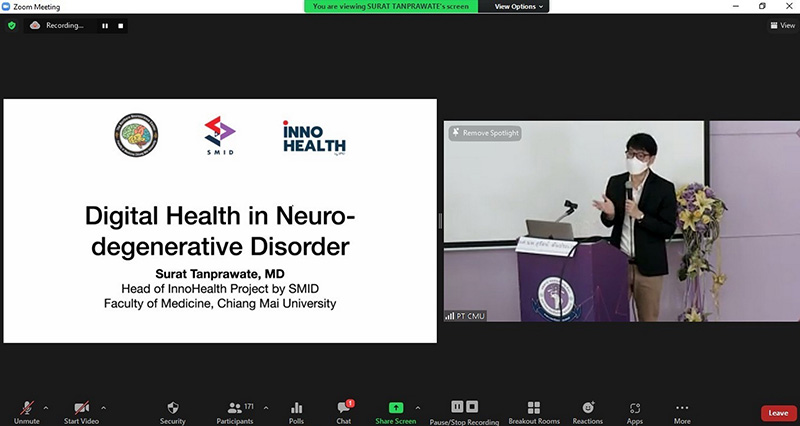The height and width of the screenshot is (426, 800).
Task: Click 'Surat Tanprawate, MD' text
Action: [x=220, y=274]
